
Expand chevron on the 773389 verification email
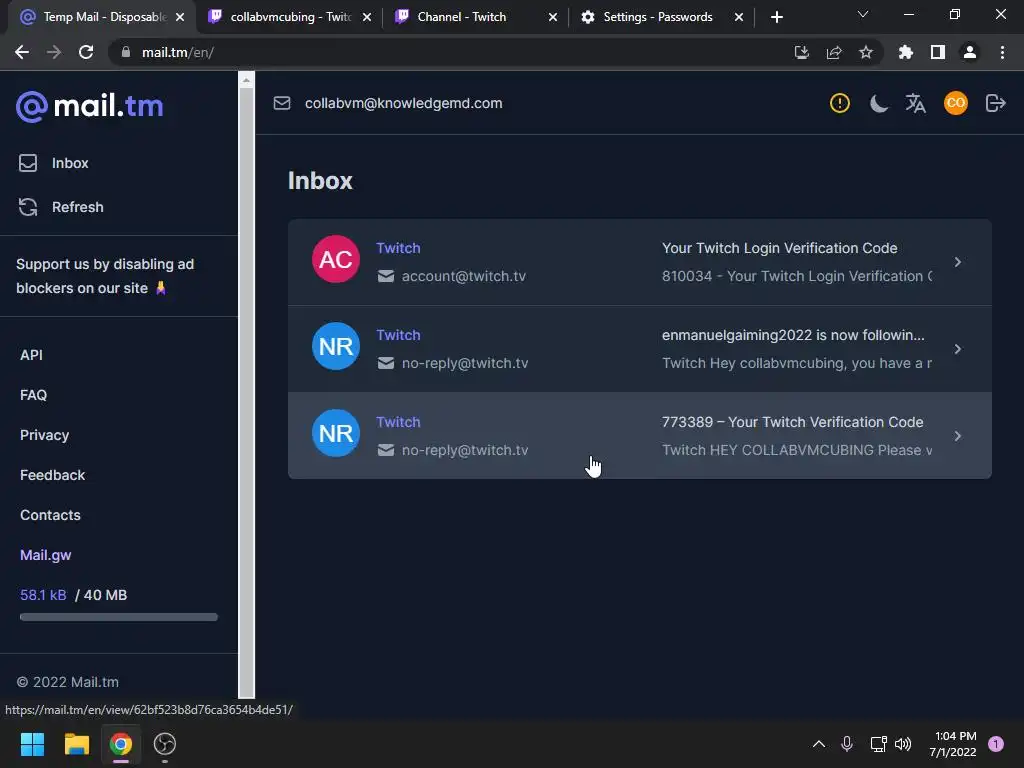[x=957, y=436]
